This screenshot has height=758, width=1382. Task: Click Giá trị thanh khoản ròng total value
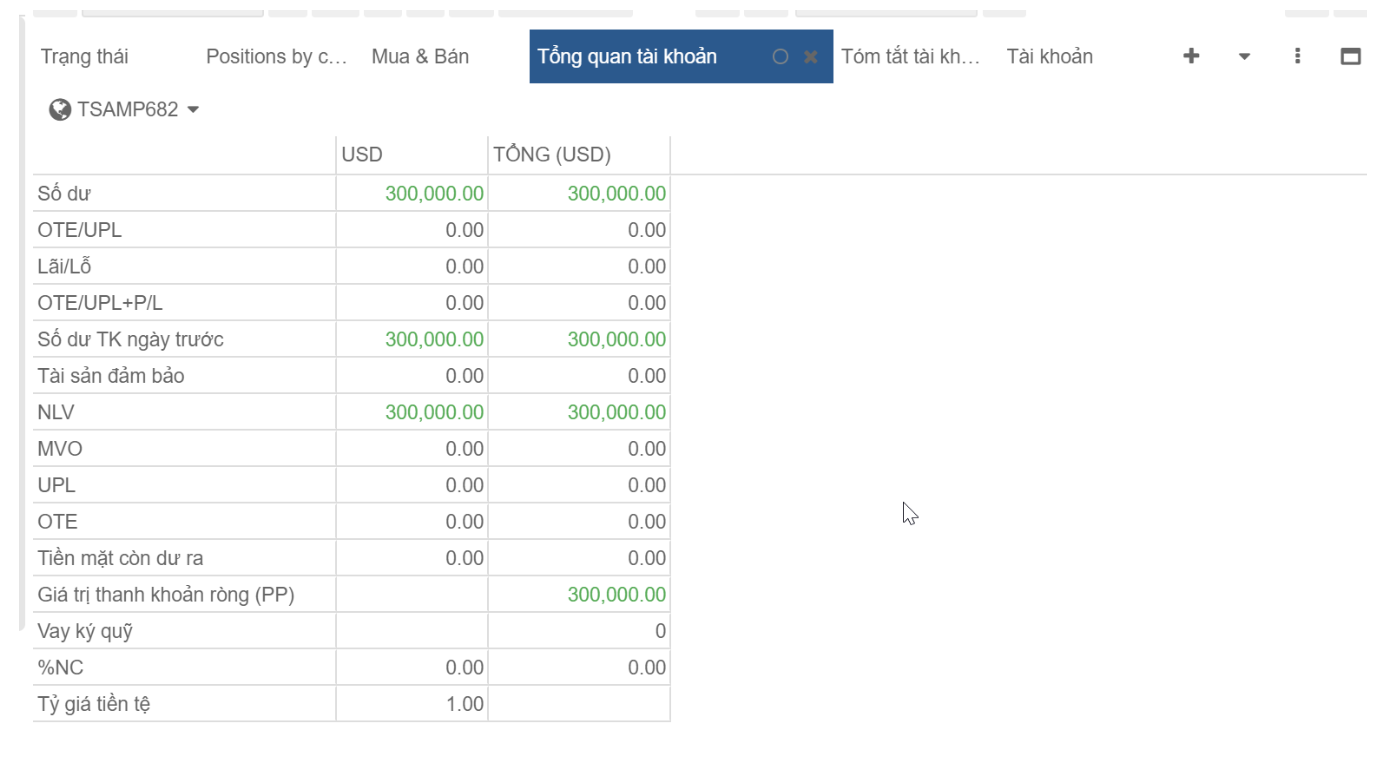pyautogui.click(x=616, y=595)
